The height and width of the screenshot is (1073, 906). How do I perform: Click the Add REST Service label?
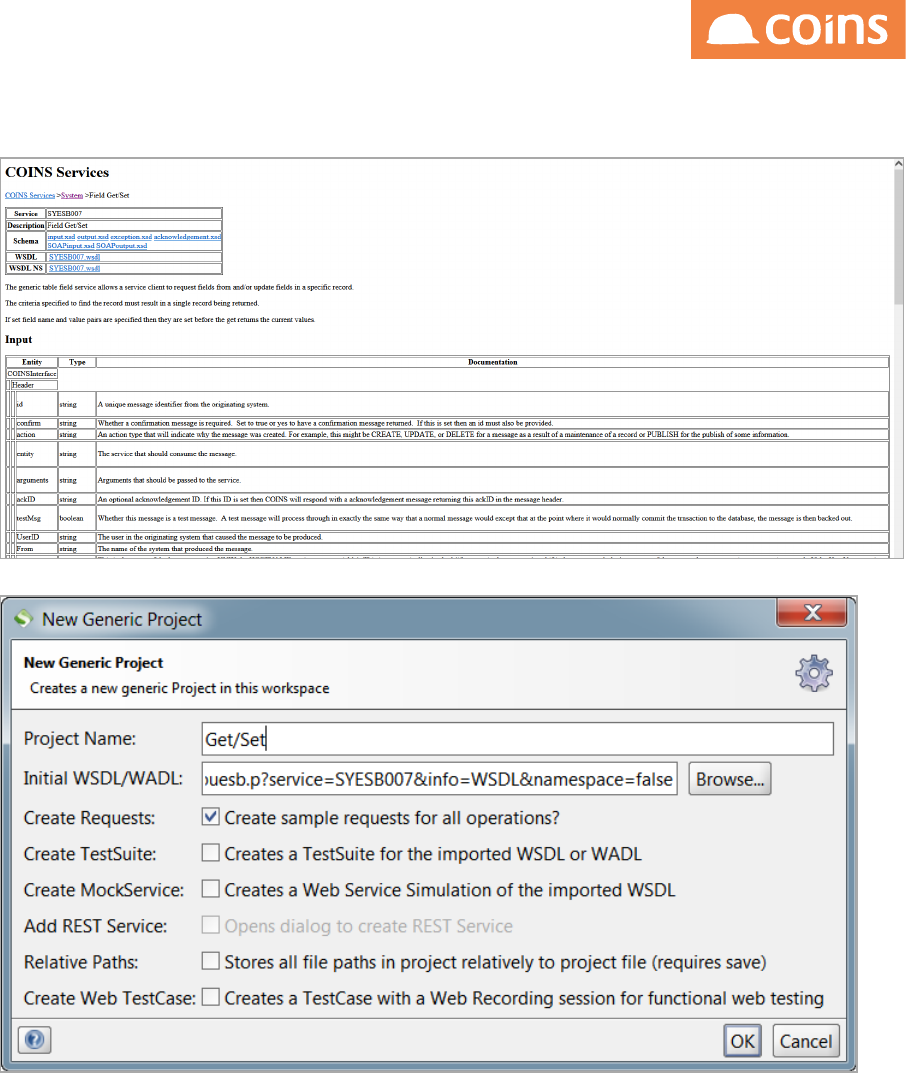[95, 926]
